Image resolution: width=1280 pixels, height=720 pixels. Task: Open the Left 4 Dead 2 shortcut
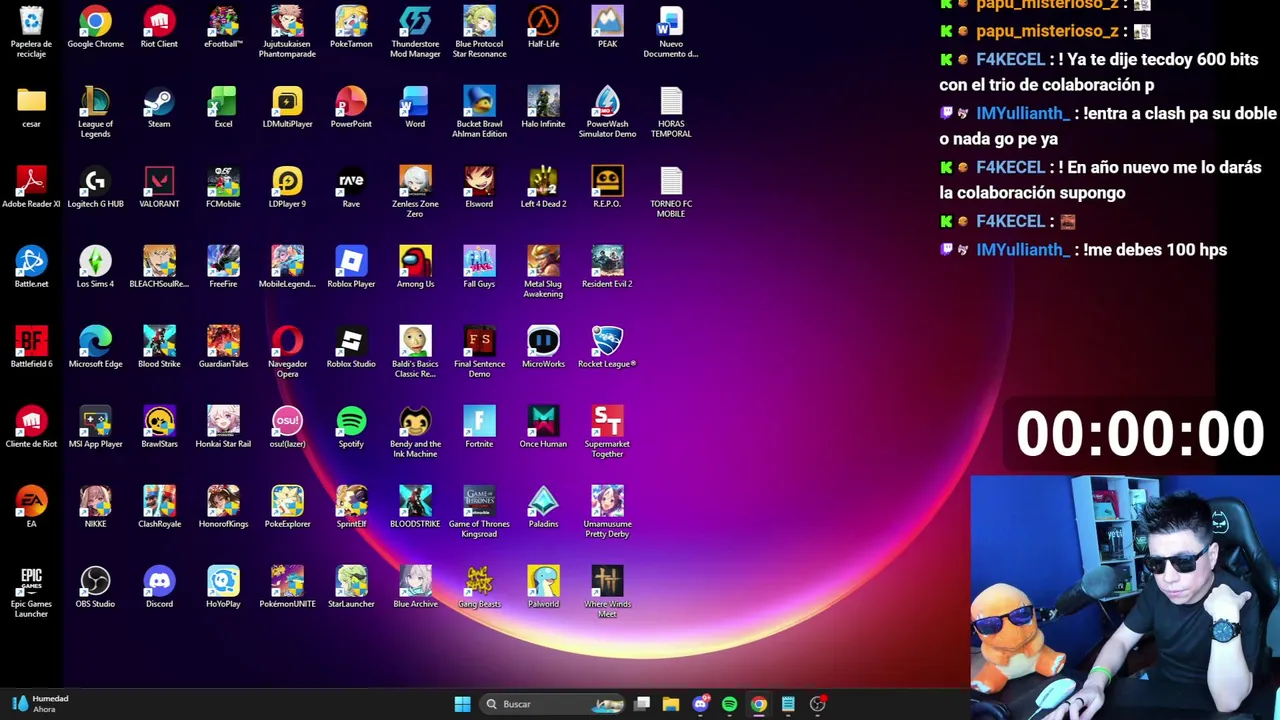pos(543,188)
